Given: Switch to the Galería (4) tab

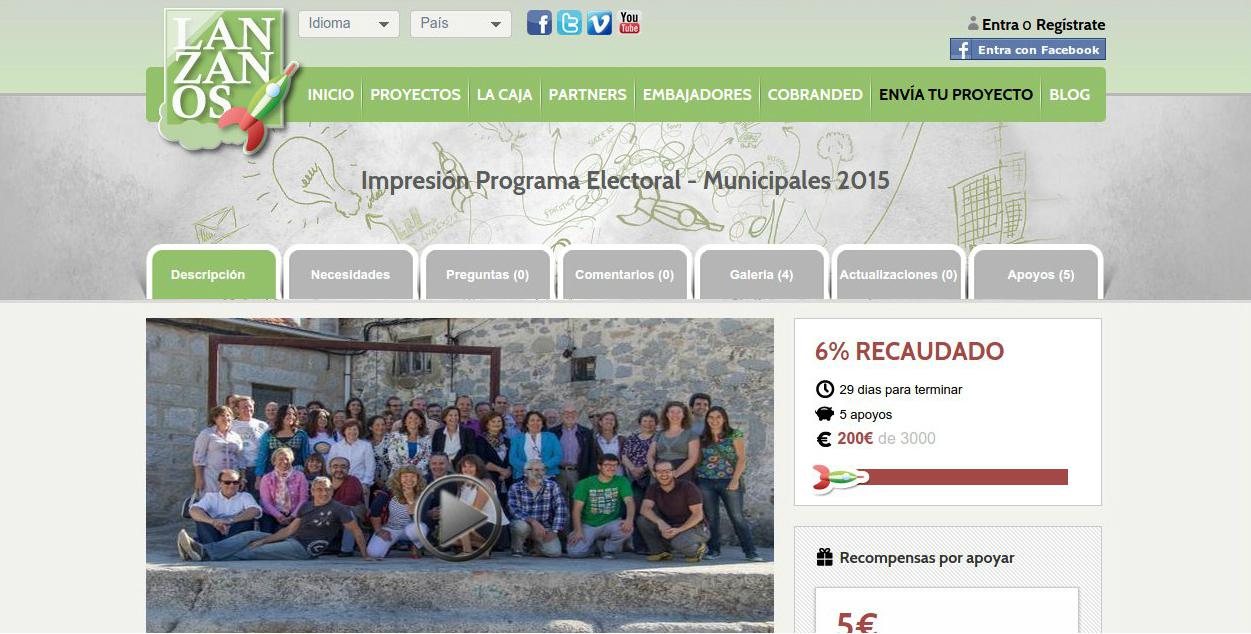Looking at the screenshot, I should [x=761, y=274].
